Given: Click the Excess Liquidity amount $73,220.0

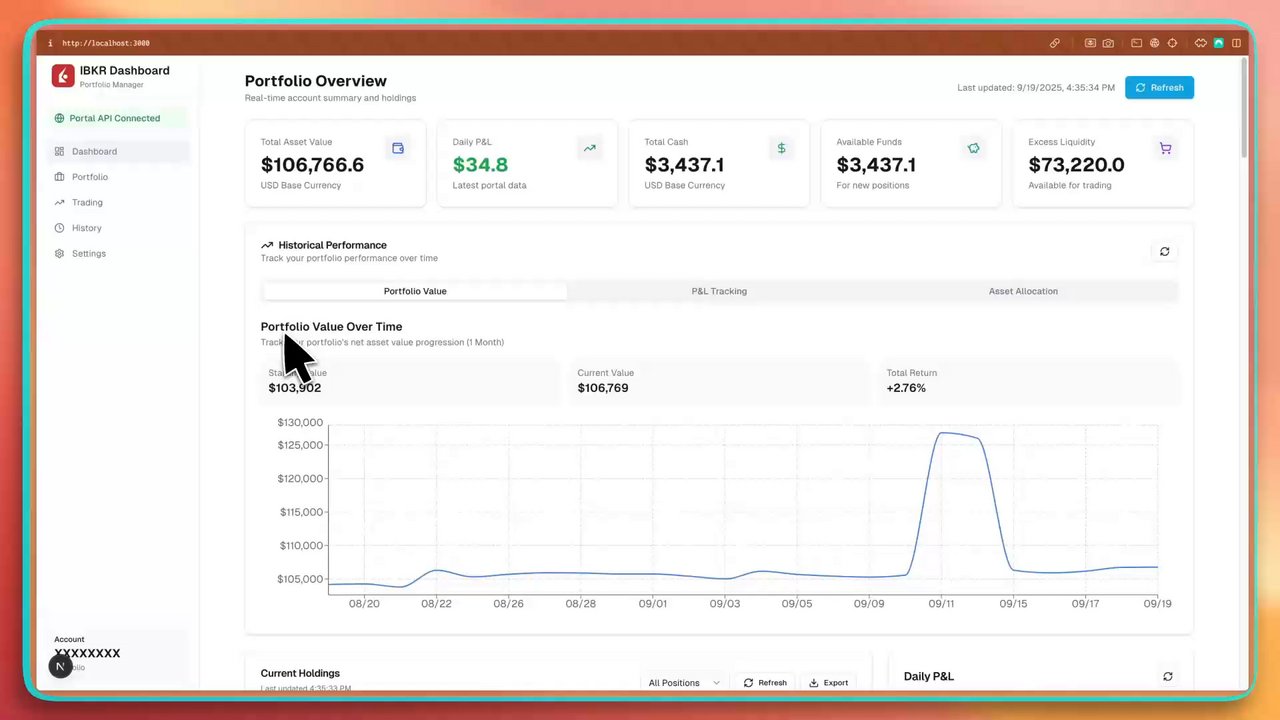Looking at the screenshot, I should [x=1076, y=165].
